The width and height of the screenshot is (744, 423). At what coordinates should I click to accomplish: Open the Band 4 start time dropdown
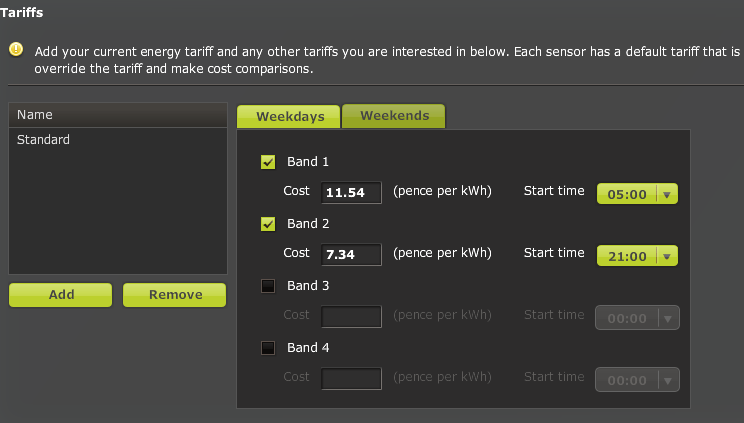[x=637, y=380]
